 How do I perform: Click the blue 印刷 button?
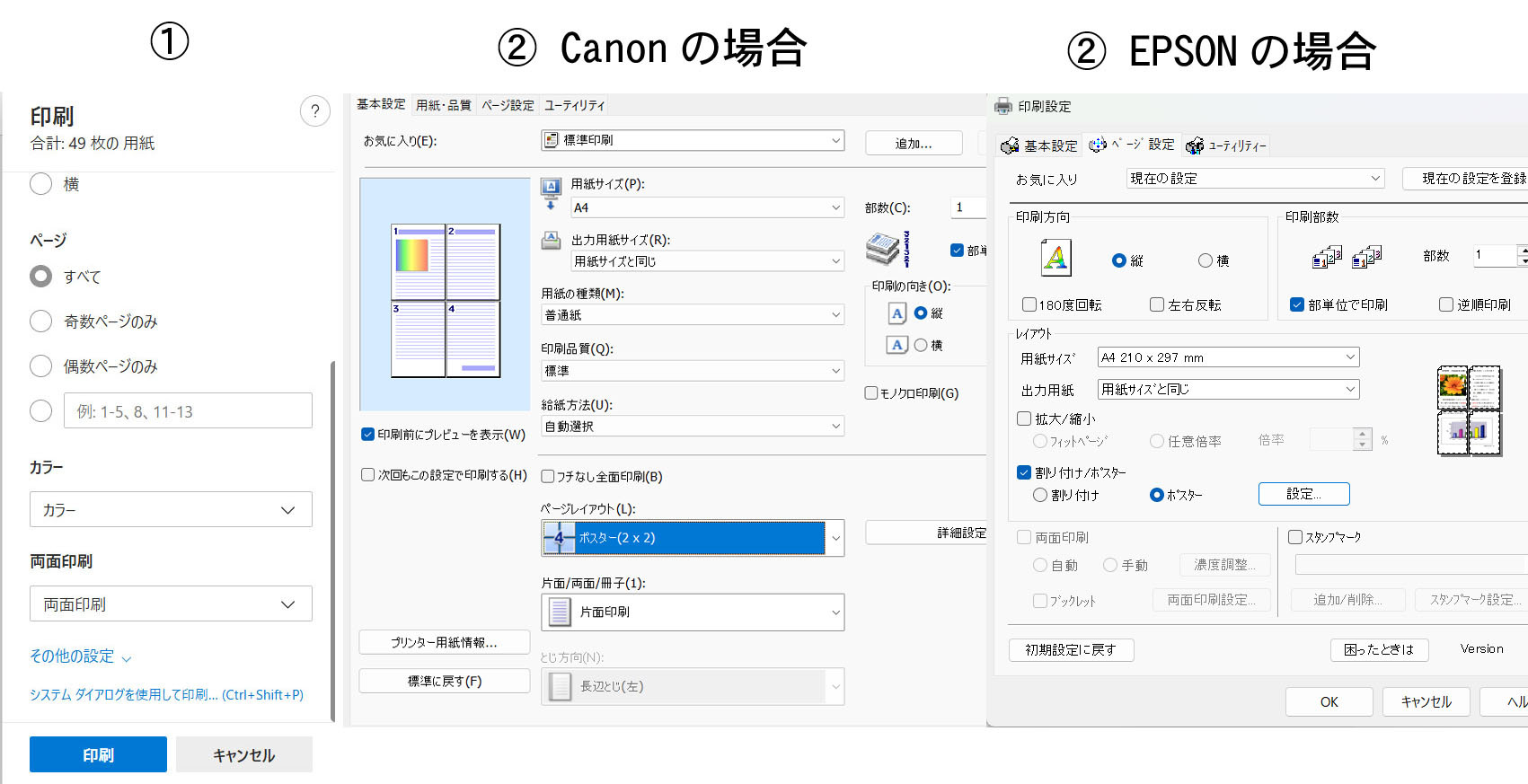click(98, 754)
